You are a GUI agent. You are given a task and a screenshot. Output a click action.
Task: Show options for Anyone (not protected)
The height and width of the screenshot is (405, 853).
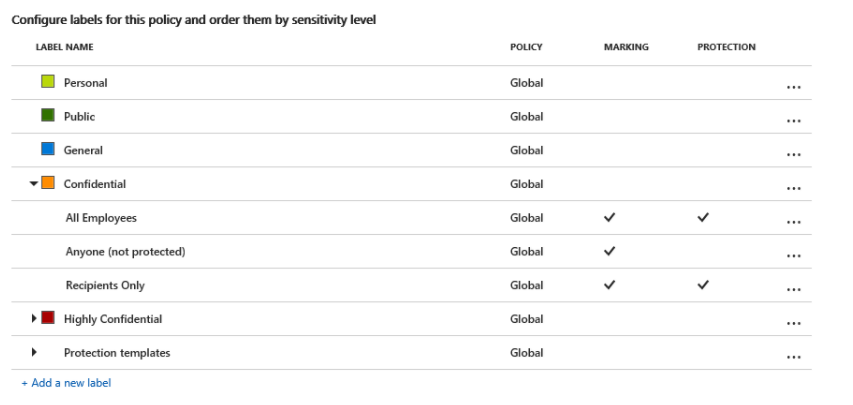coord(793,256)
